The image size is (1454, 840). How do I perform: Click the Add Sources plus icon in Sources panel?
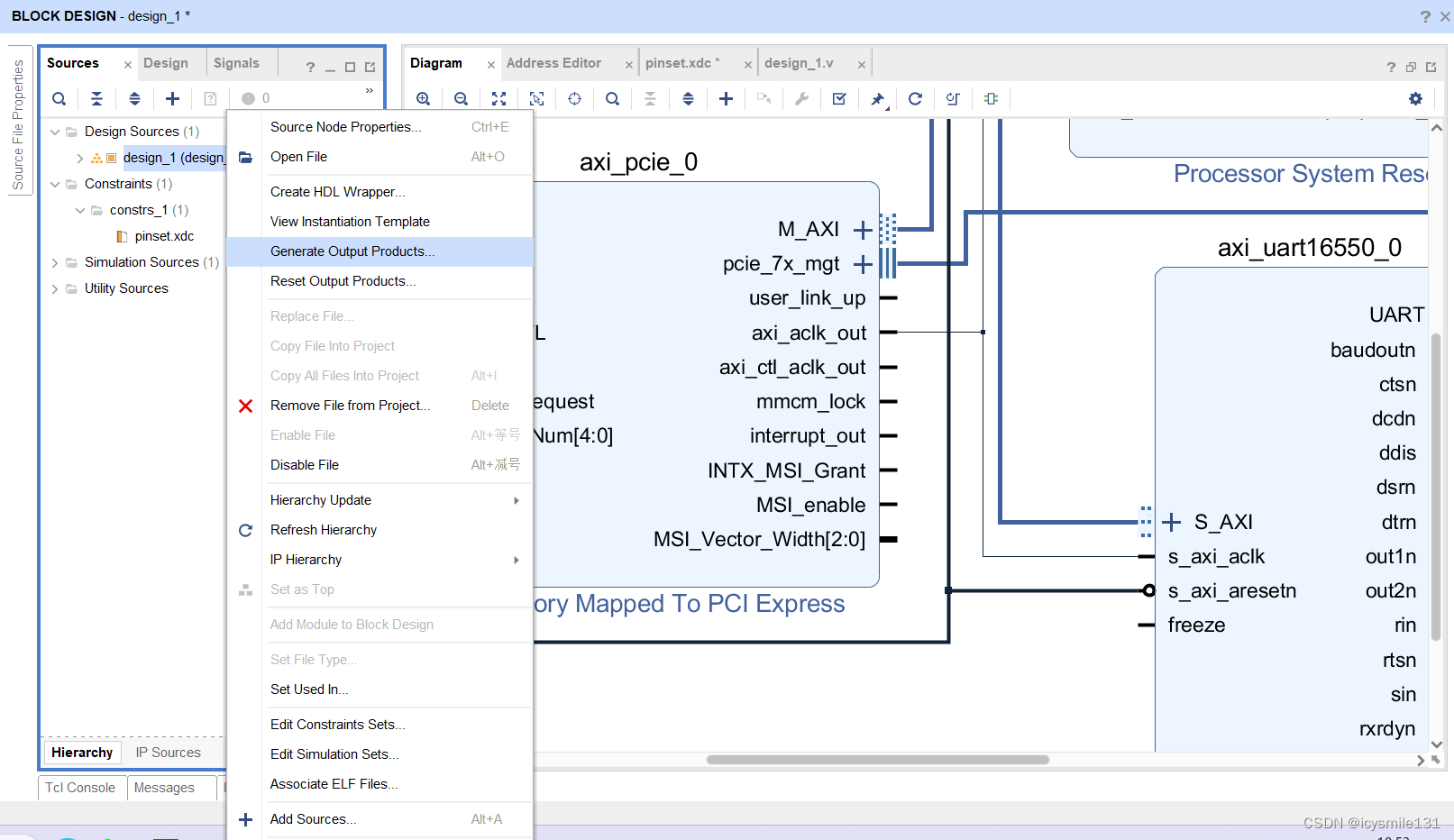click(172, 98)
